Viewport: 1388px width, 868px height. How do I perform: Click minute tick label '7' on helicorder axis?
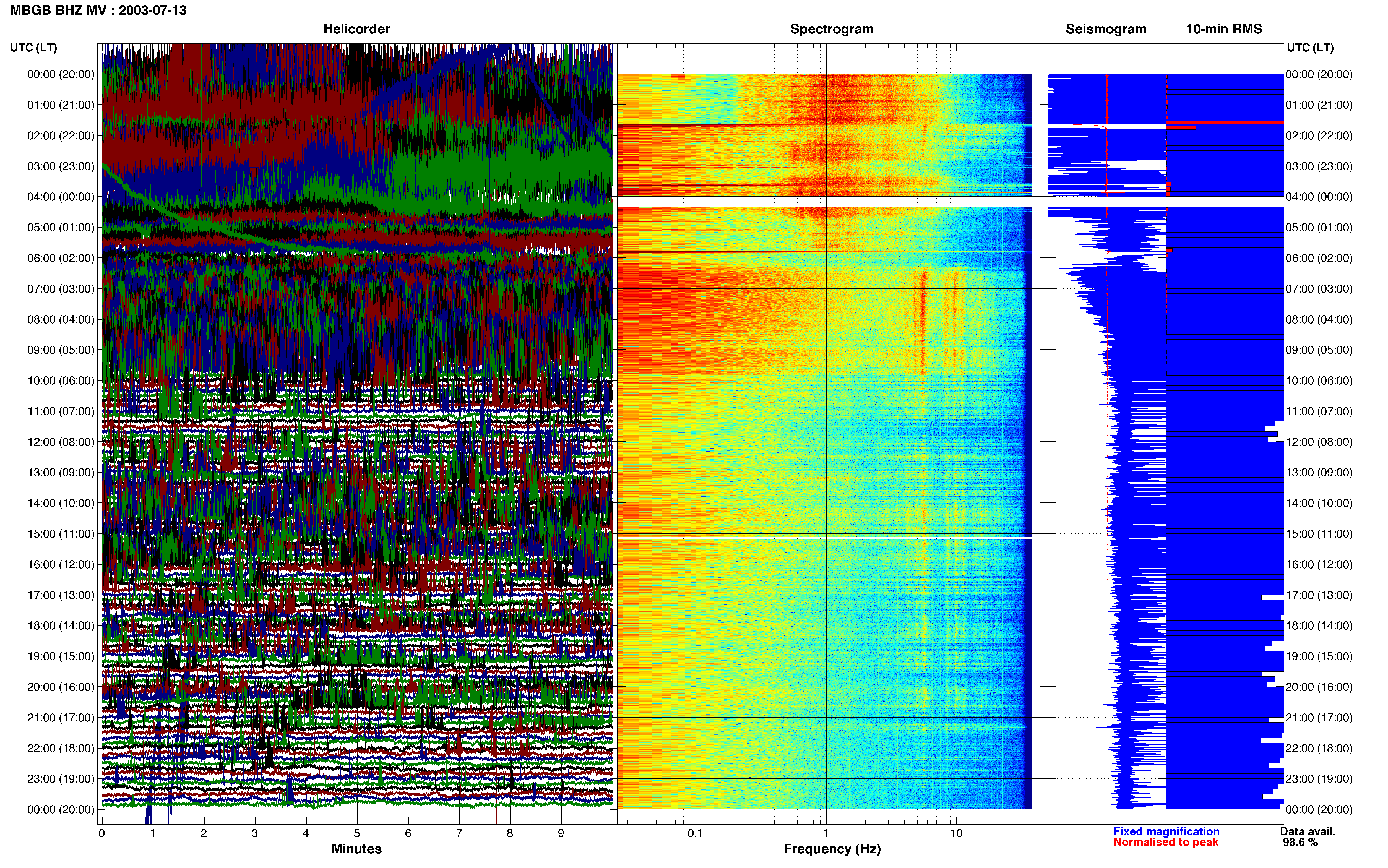point(459,833)
